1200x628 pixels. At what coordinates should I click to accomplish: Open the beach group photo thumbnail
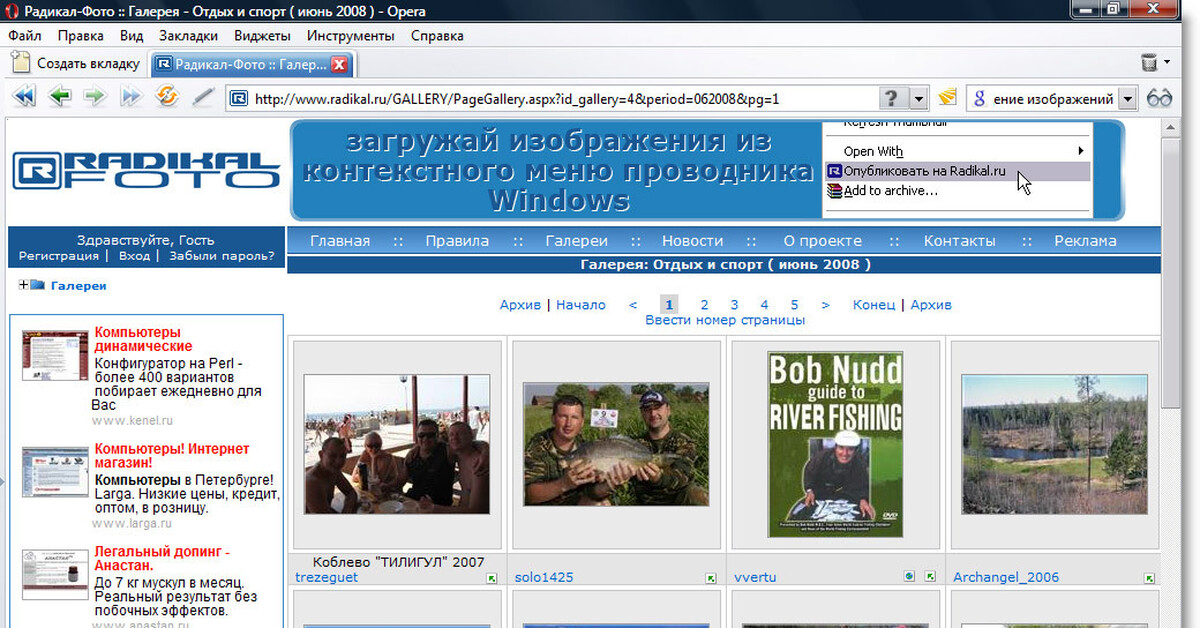[x=397, y=444]
